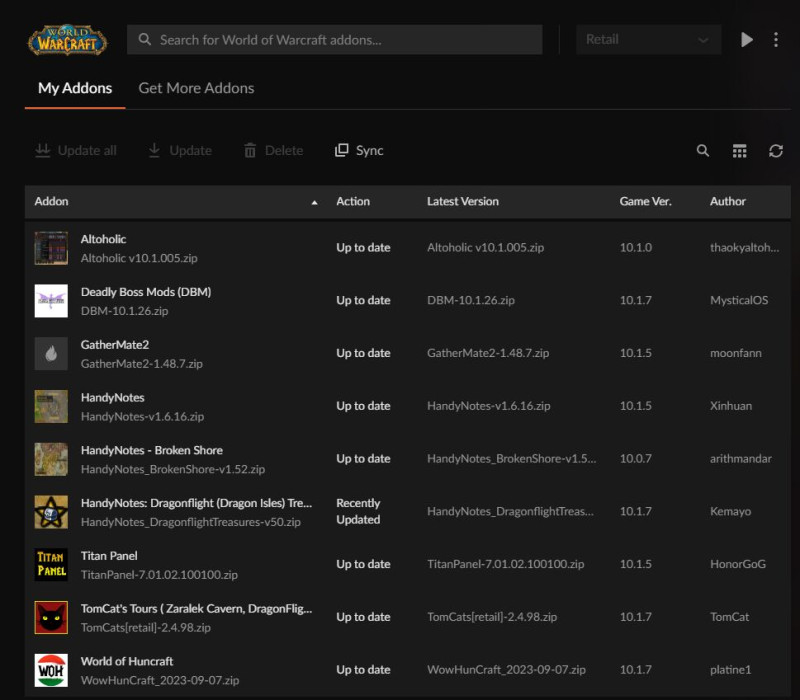Click latest version TitanPanel-7.01.02.100100.zip

(506, 564)
